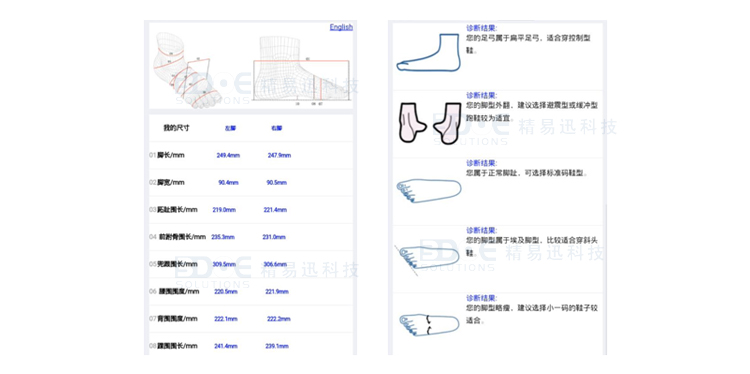Select the 左脚 column header
Screen dimensions: 750x374
230,128
